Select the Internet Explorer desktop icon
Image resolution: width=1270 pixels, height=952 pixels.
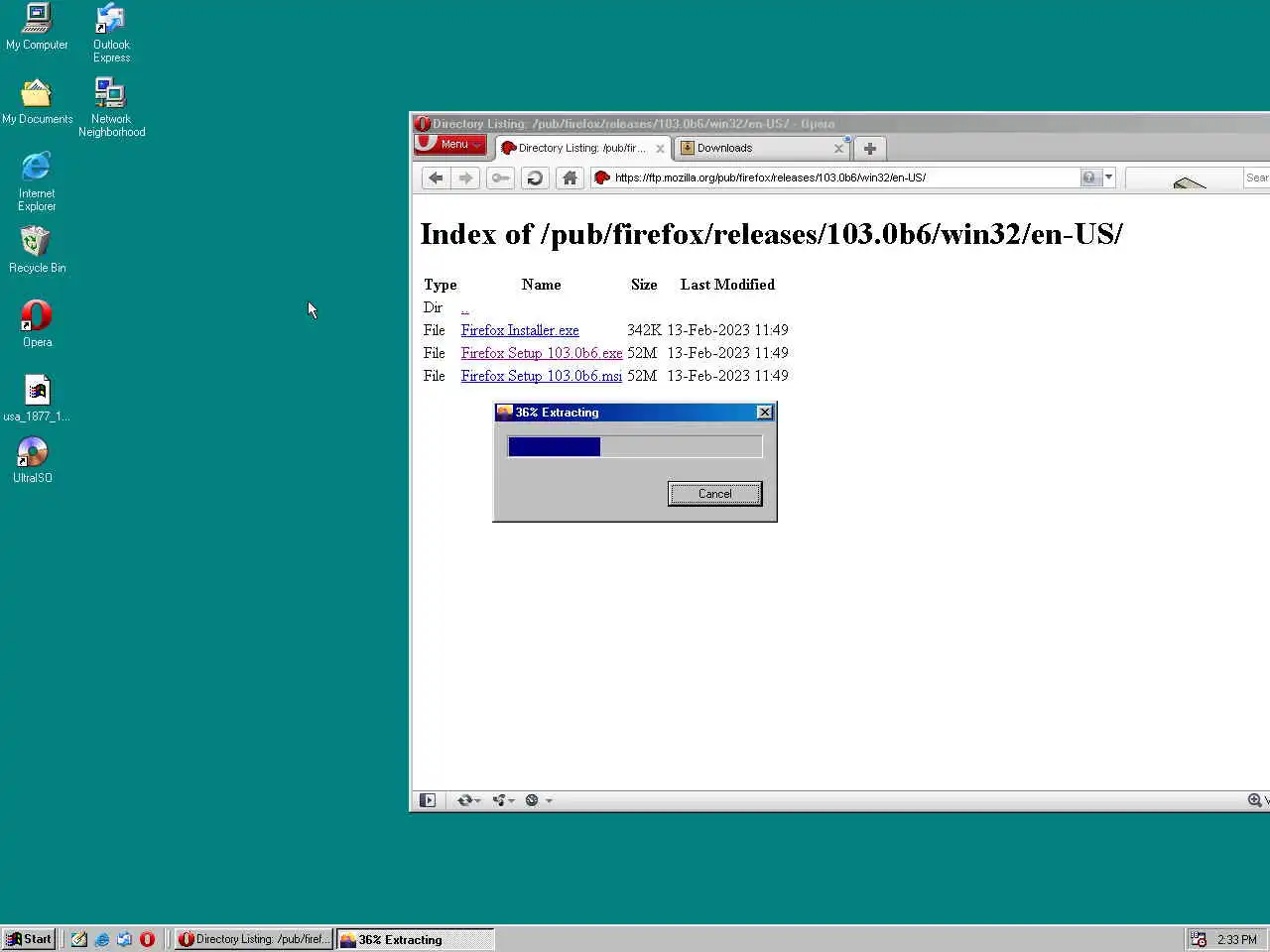point(37,181)
